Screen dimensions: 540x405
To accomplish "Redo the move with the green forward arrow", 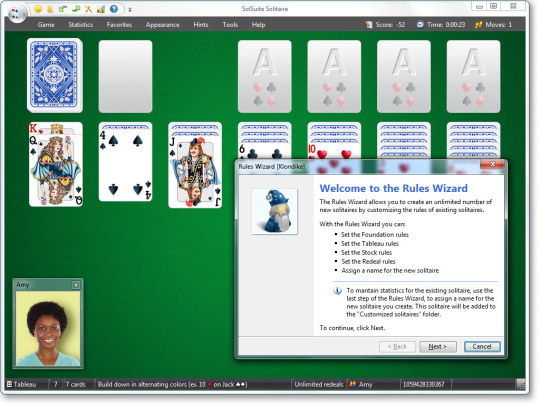I will (x=76, y=9).
